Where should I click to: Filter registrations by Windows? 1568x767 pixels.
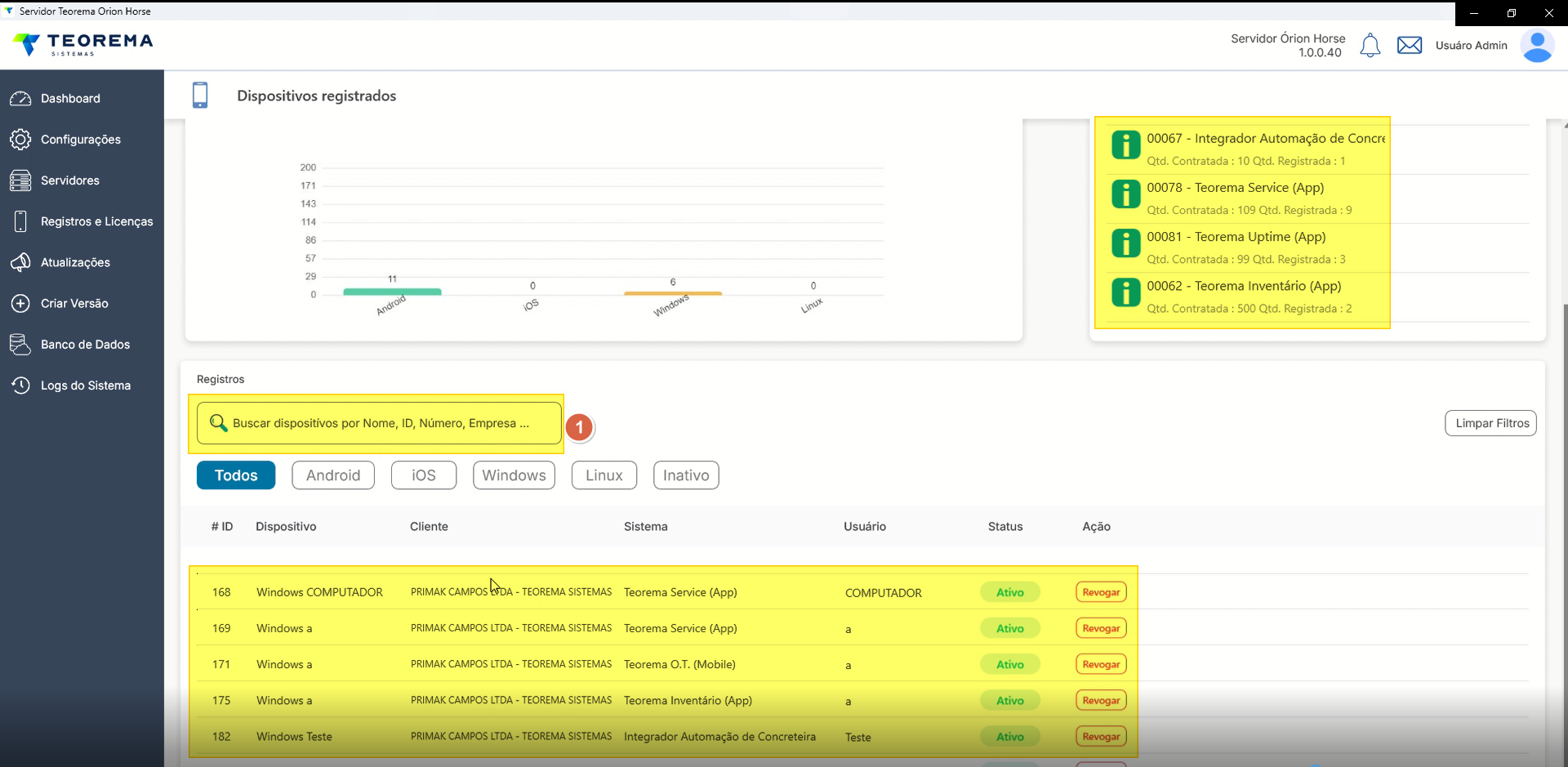(x=514, y=475)
